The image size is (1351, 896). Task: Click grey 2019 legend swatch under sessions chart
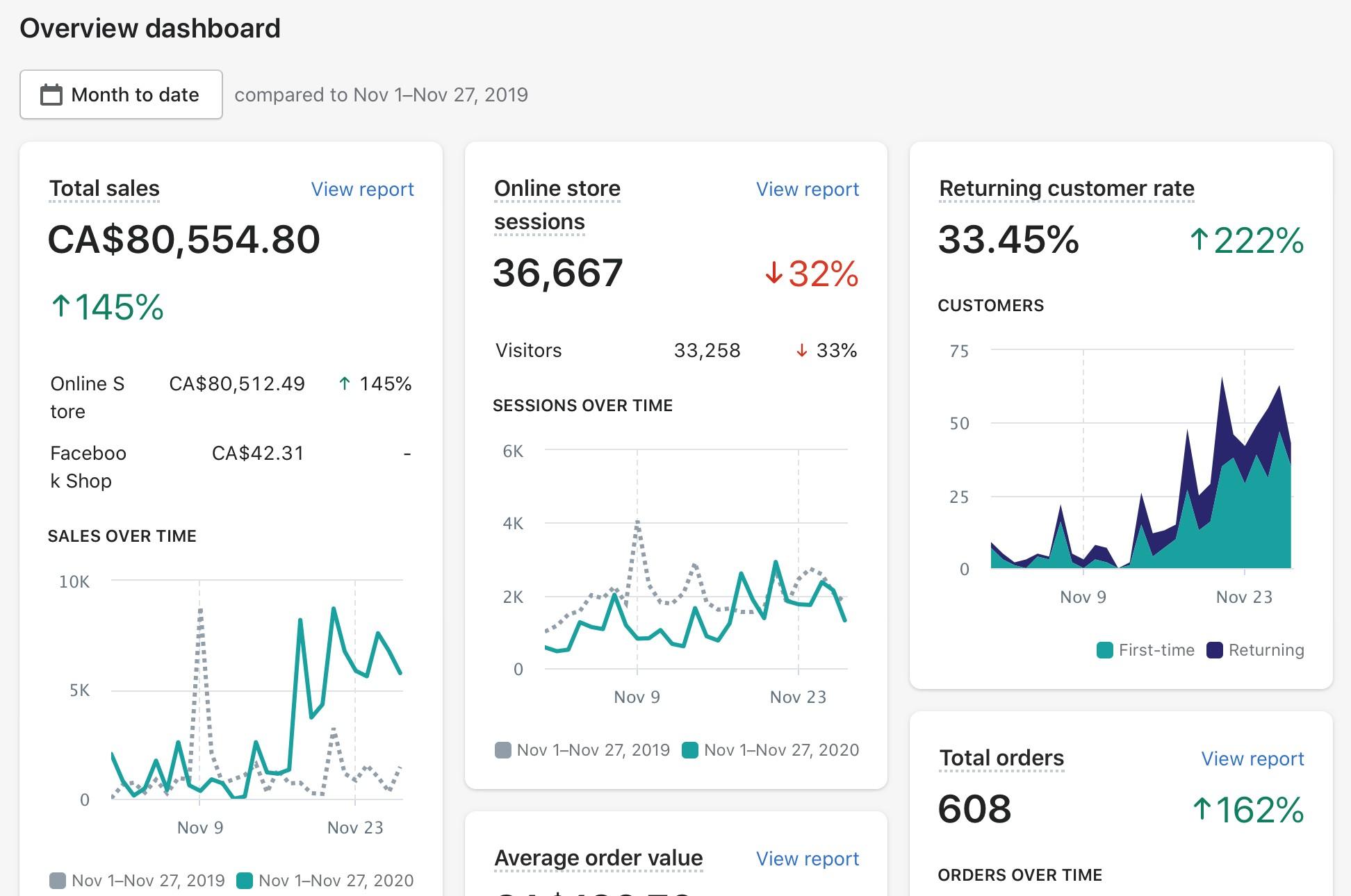point(502,750)
